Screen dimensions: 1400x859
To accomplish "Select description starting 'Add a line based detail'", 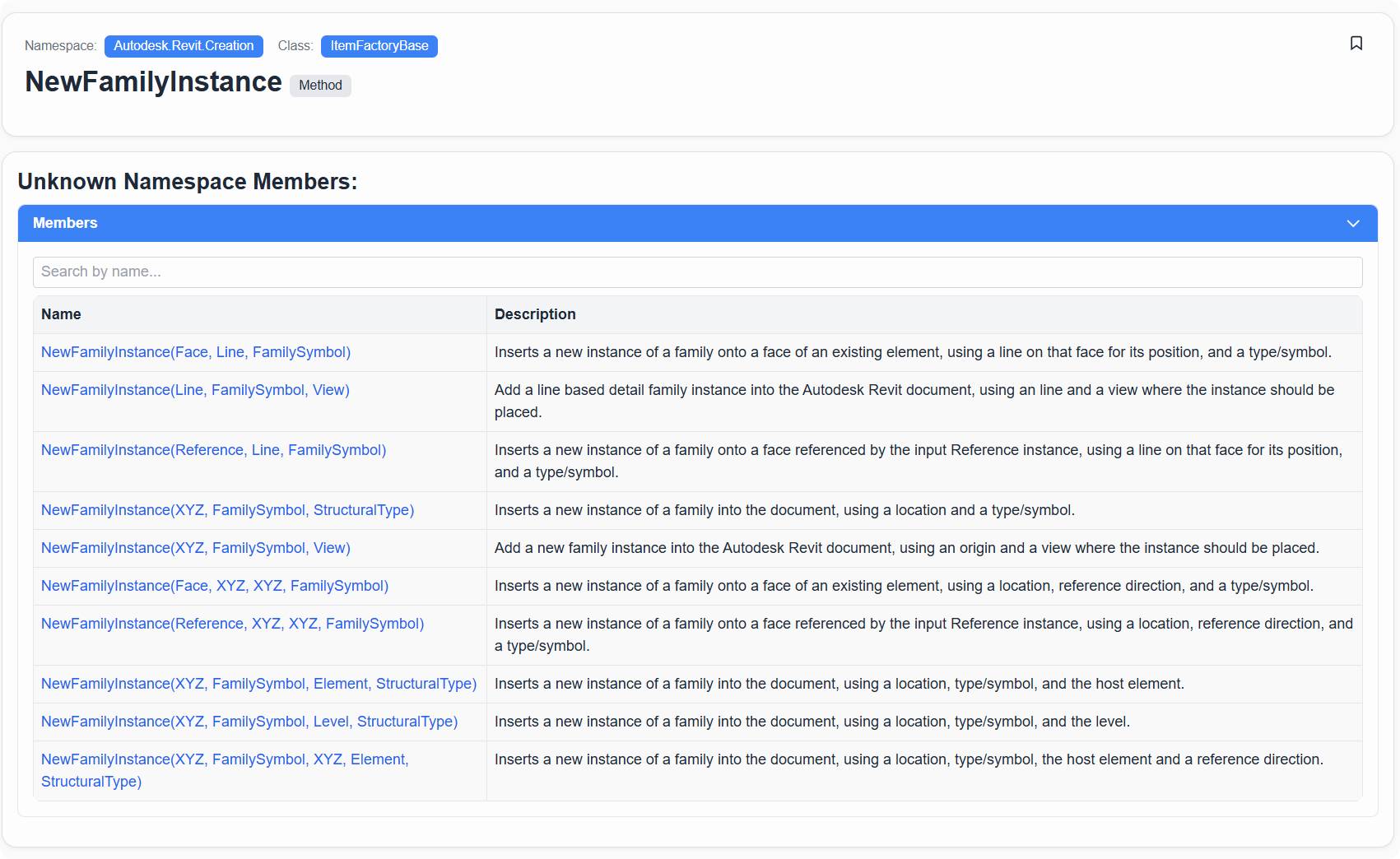I will coord(914,401).
